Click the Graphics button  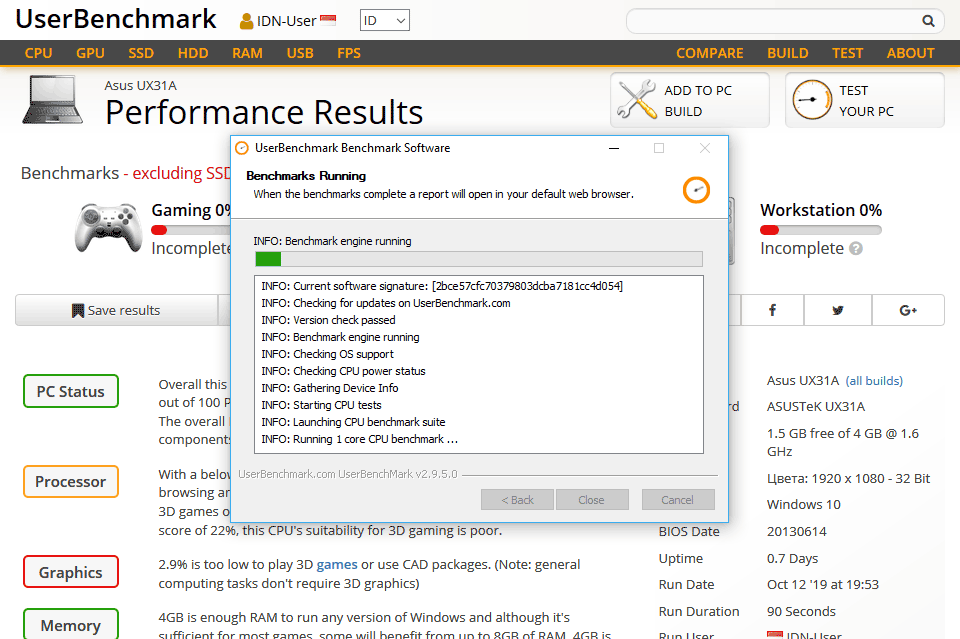click(x=70, y=572)
